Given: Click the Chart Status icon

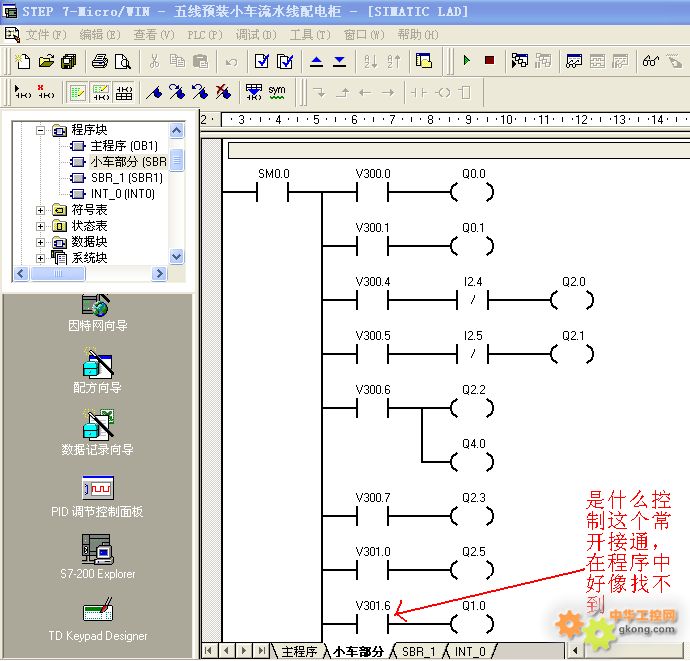Looking at the screenshot, I should [x=574, y=61].
